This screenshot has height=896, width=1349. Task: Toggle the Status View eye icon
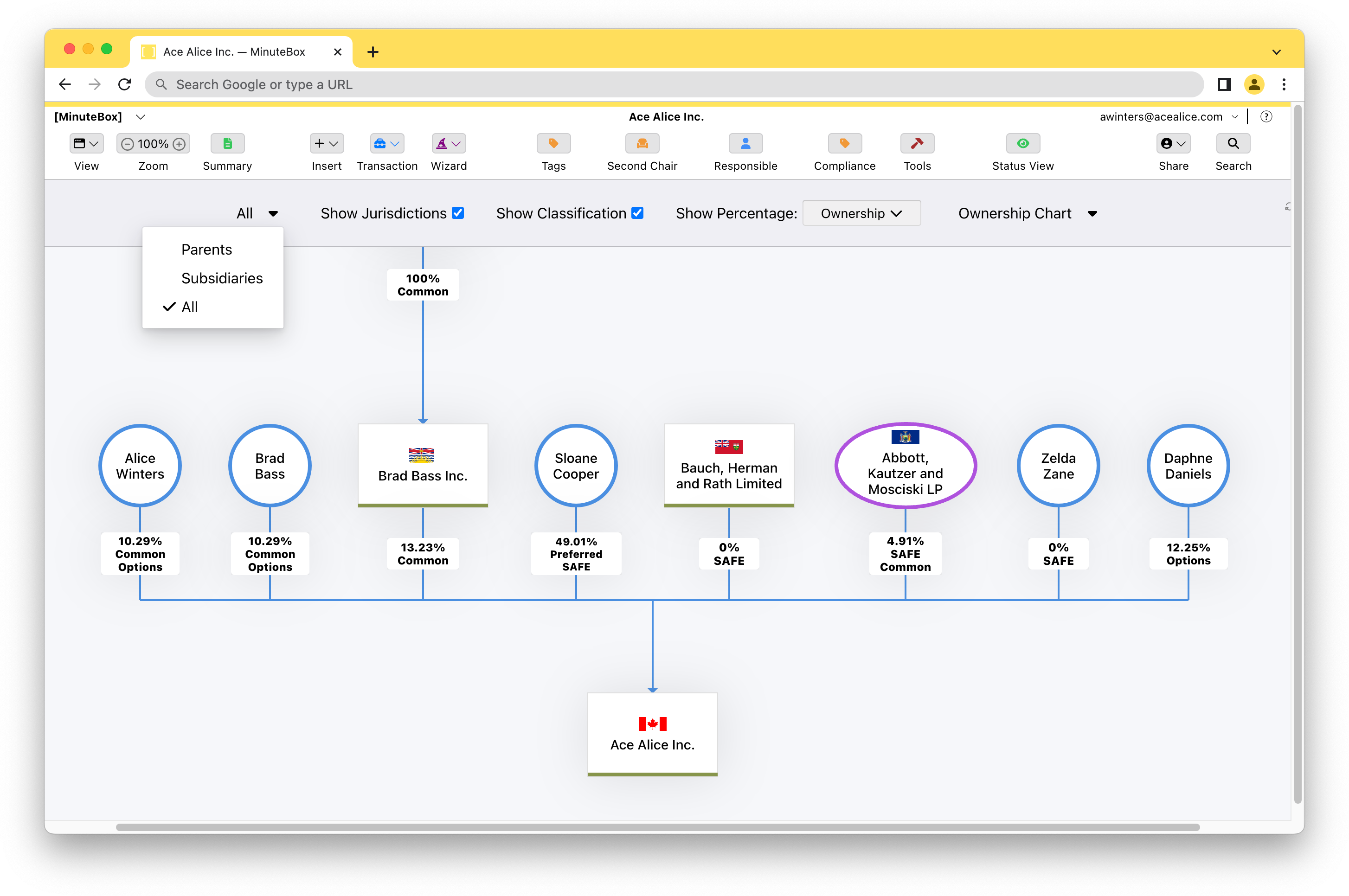click(1022, 143)
